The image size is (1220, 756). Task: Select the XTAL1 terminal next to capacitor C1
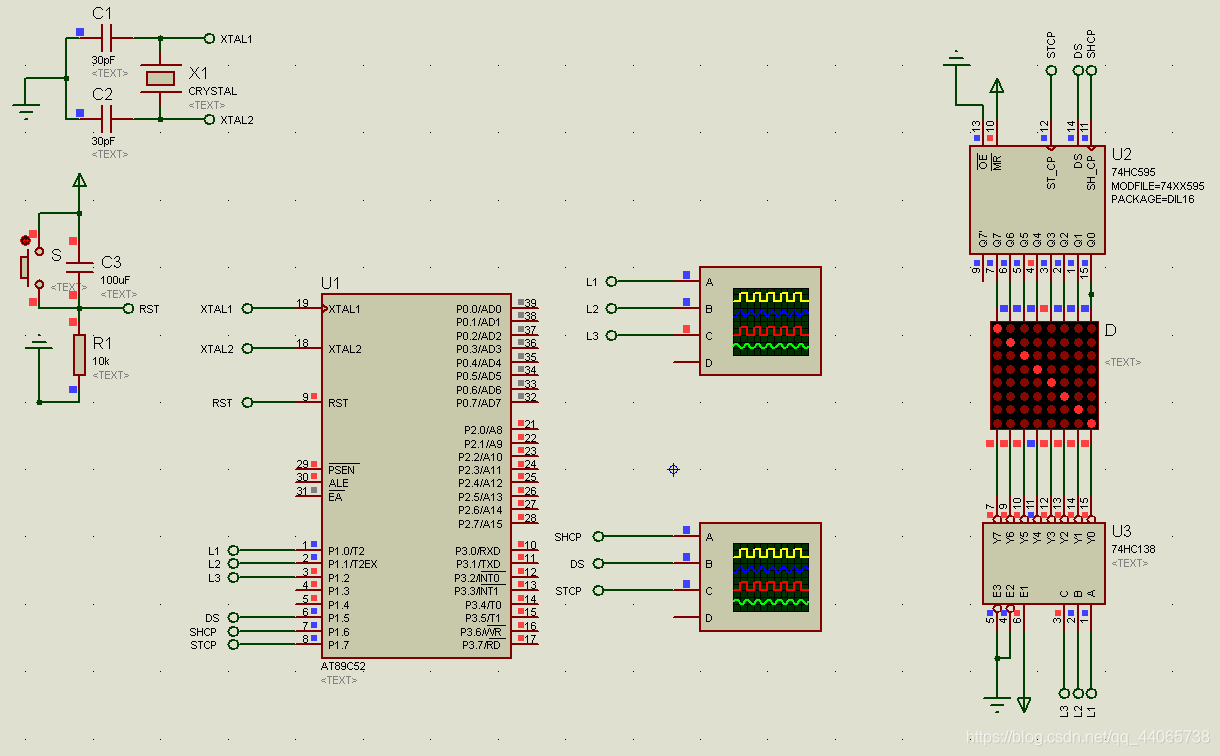pos(209,39)
